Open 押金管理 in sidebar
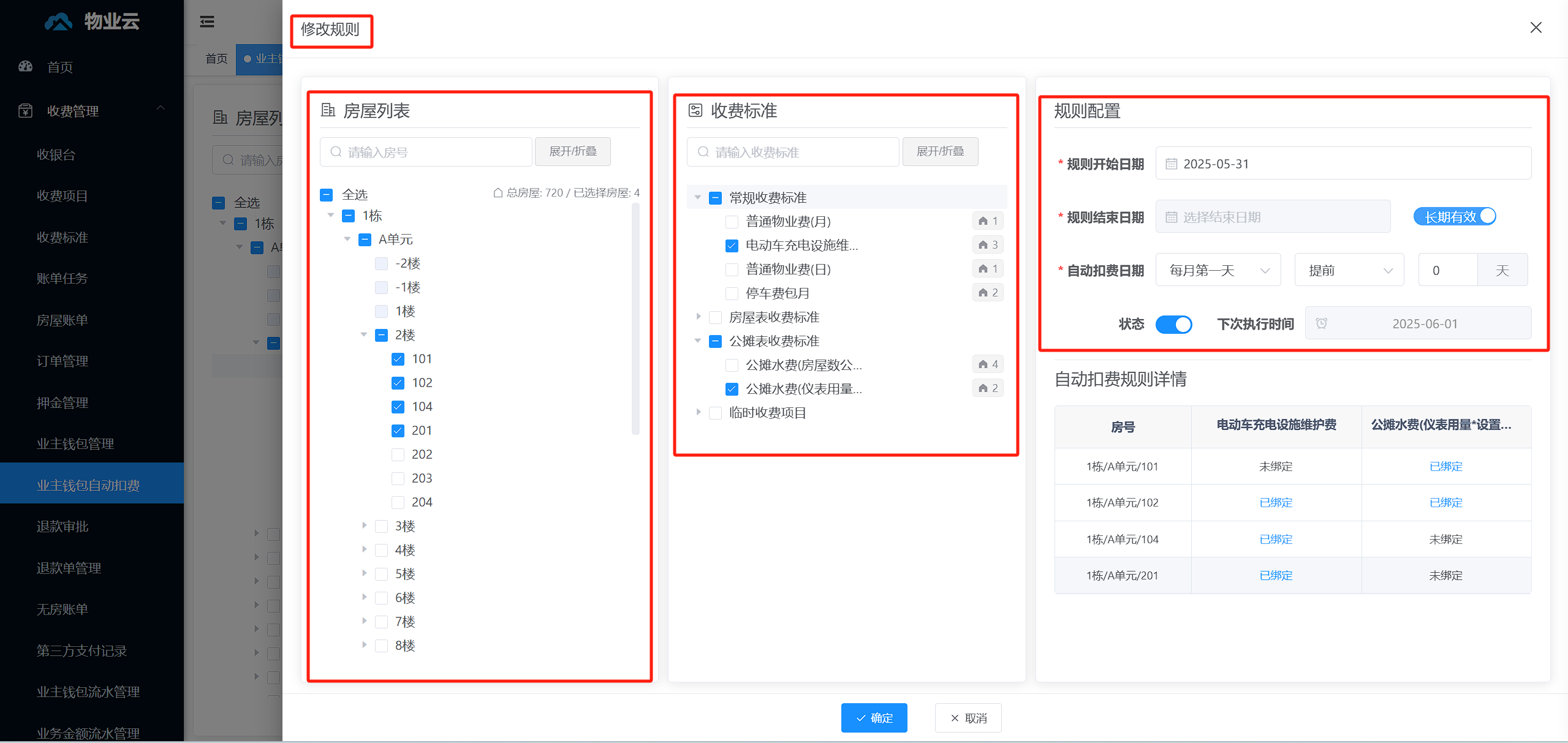 click(x=62, y=402)
